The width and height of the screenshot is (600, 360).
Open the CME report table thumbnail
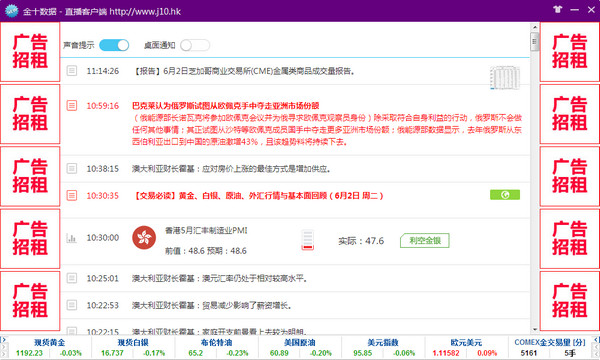pyautogui.click(x=505, y=78)
